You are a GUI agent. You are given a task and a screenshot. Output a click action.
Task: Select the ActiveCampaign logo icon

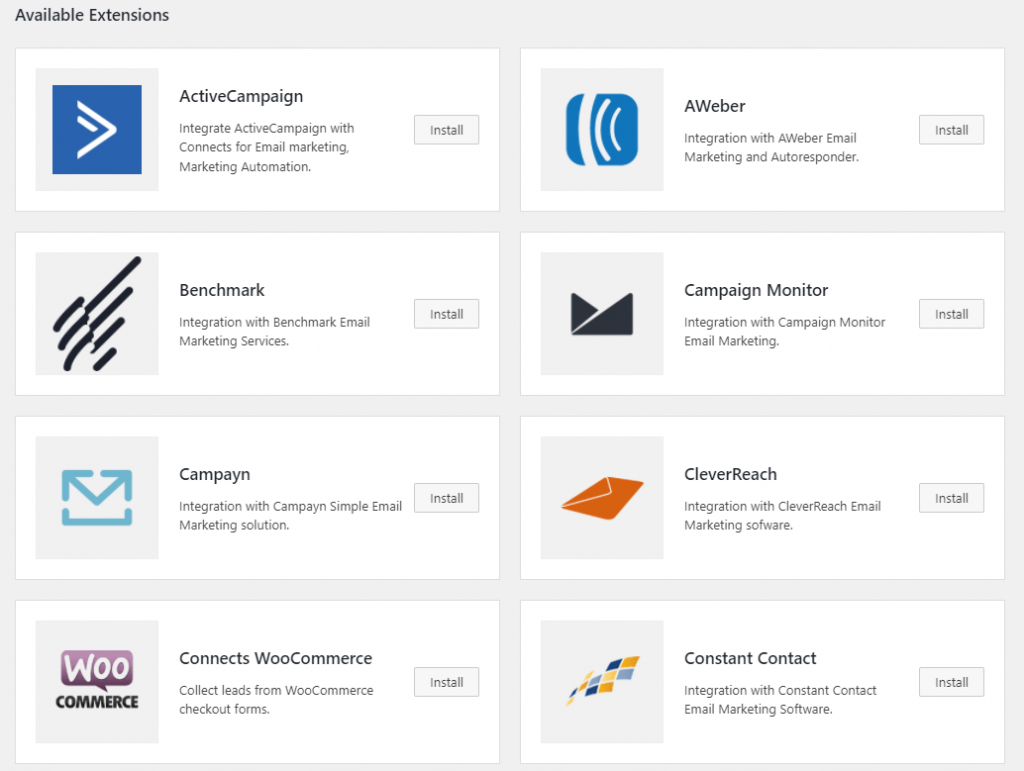tap(96, 130)
